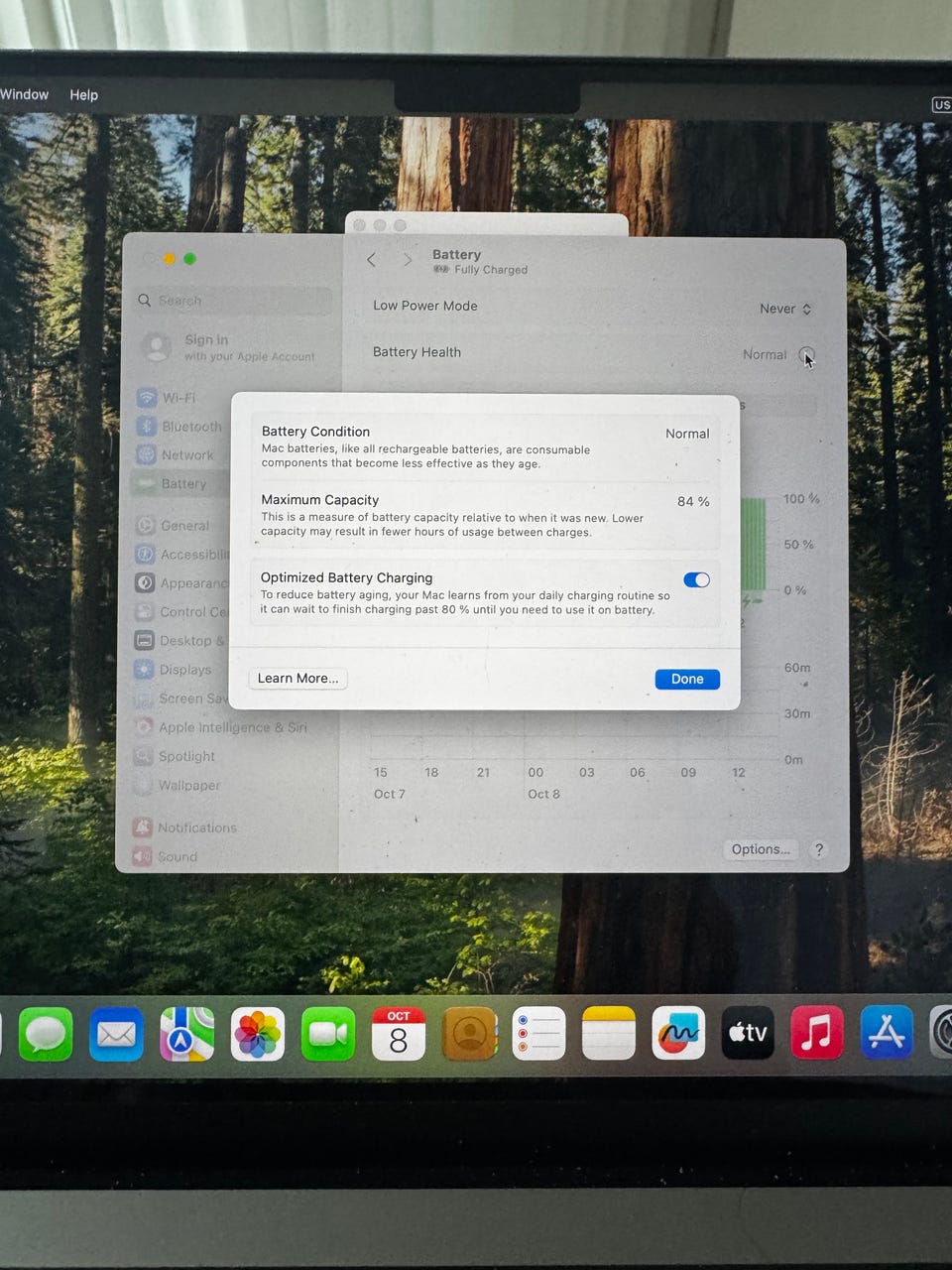Screen dimensions: 952x1270
Task: Click the Learn More... button
Action: pyautogui.click(x=297, y=679)
